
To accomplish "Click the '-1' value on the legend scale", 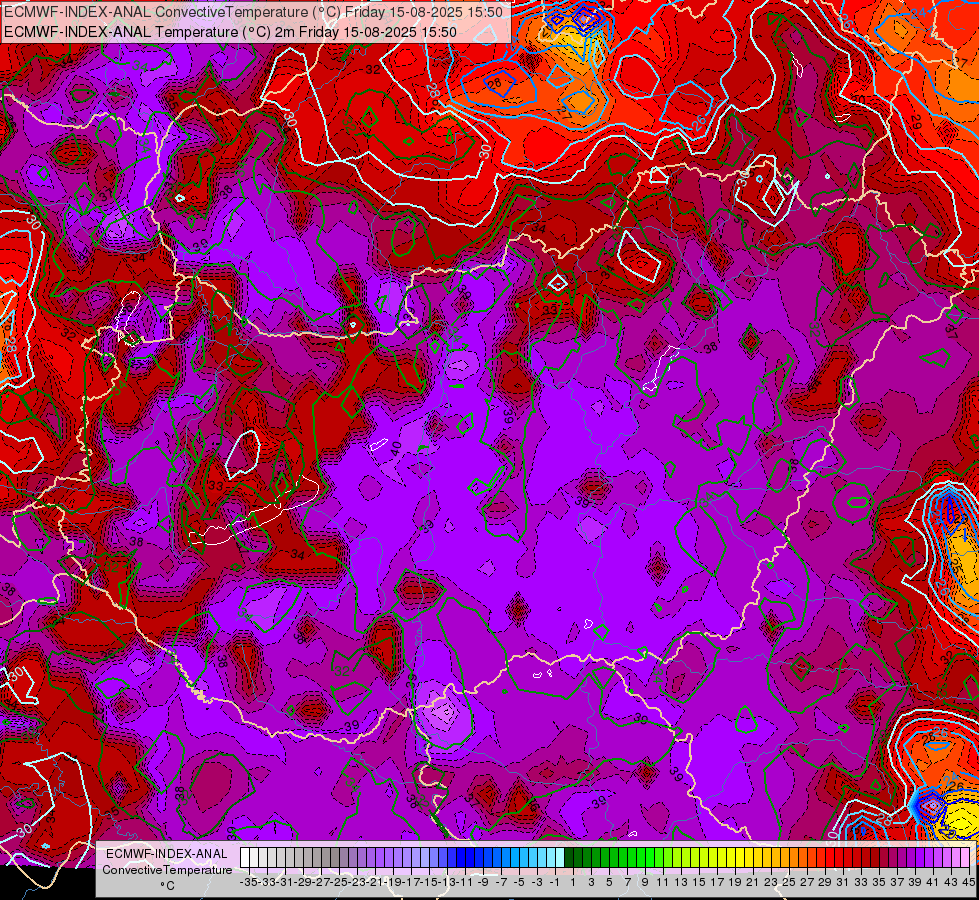I will pyautogui.click(x=555, y=882).
